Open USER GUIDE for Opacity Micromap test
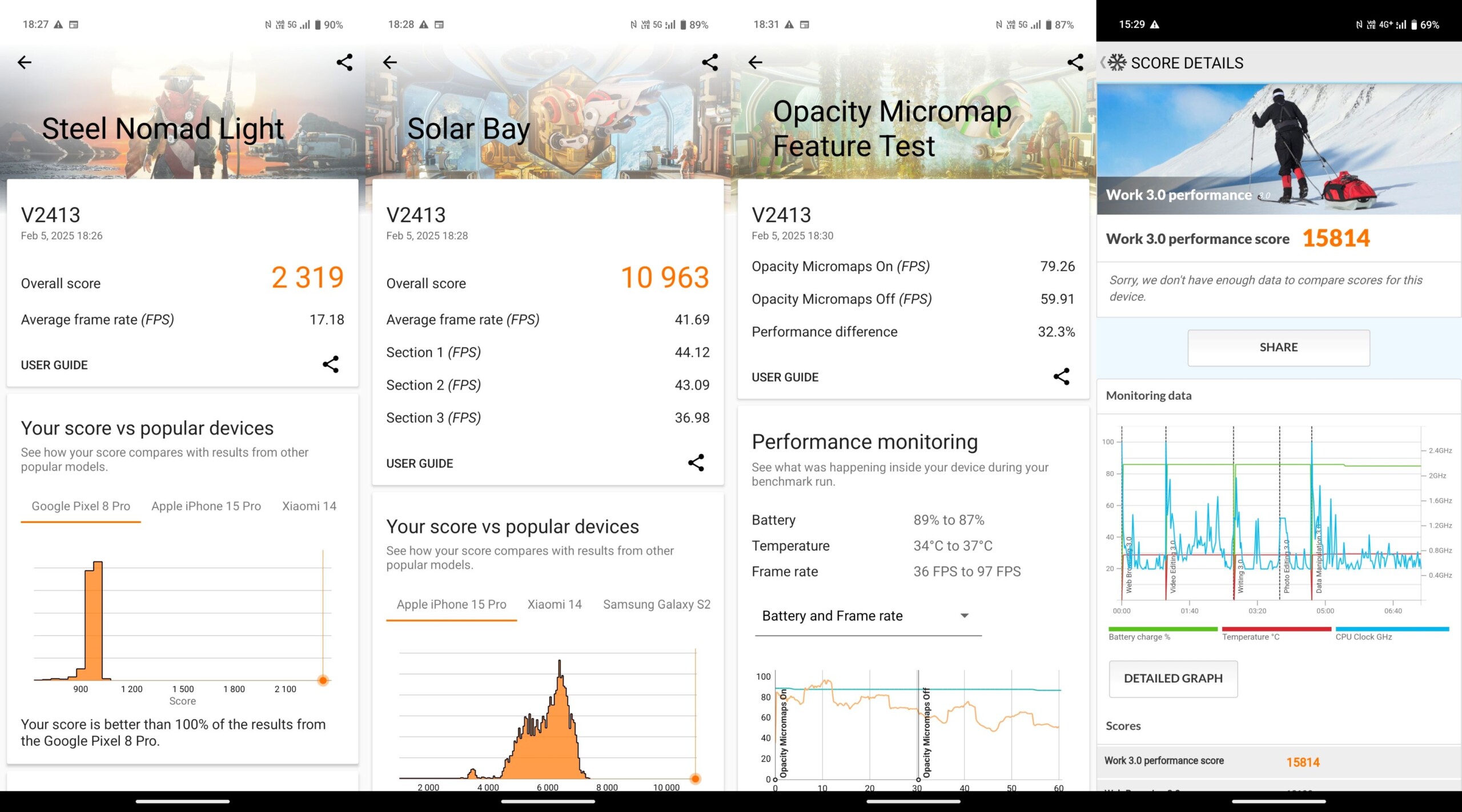This screenshot has height=812, width=1462. pos(785,377)
